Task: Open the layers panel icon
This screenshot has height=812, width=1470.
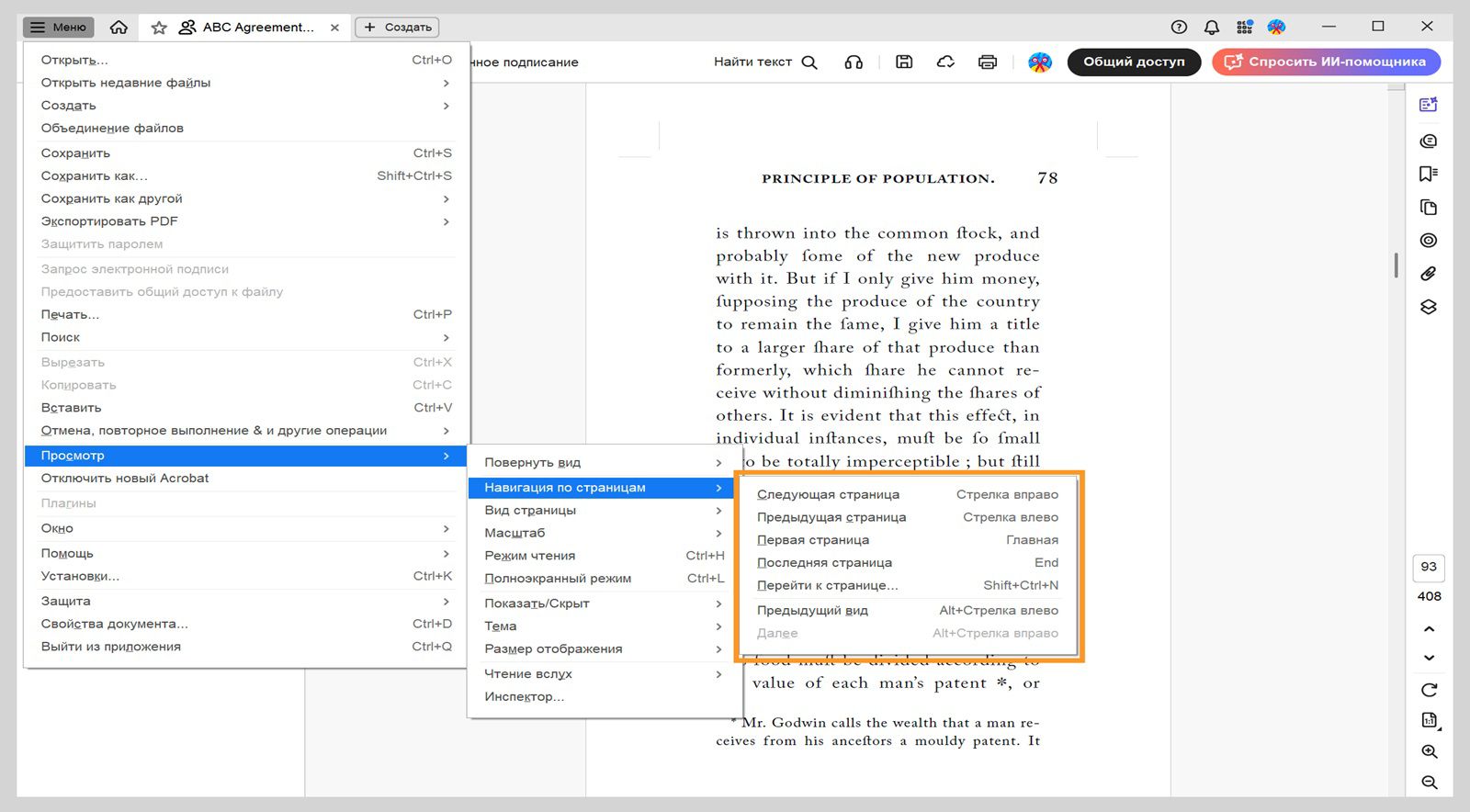Action: point(1428,306)
